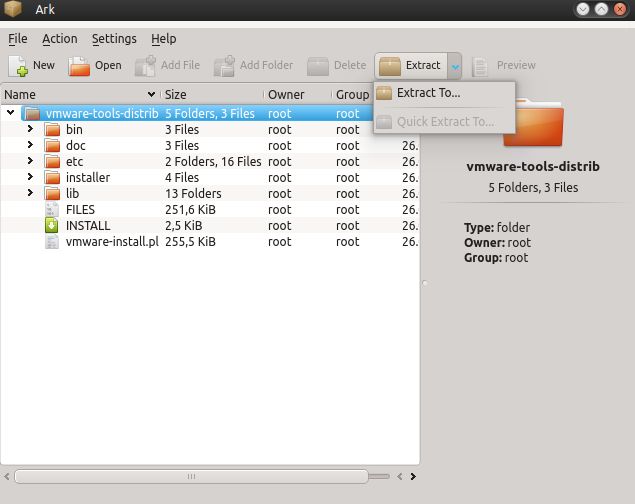Select the installer folder row

click(x=88, y=178)
